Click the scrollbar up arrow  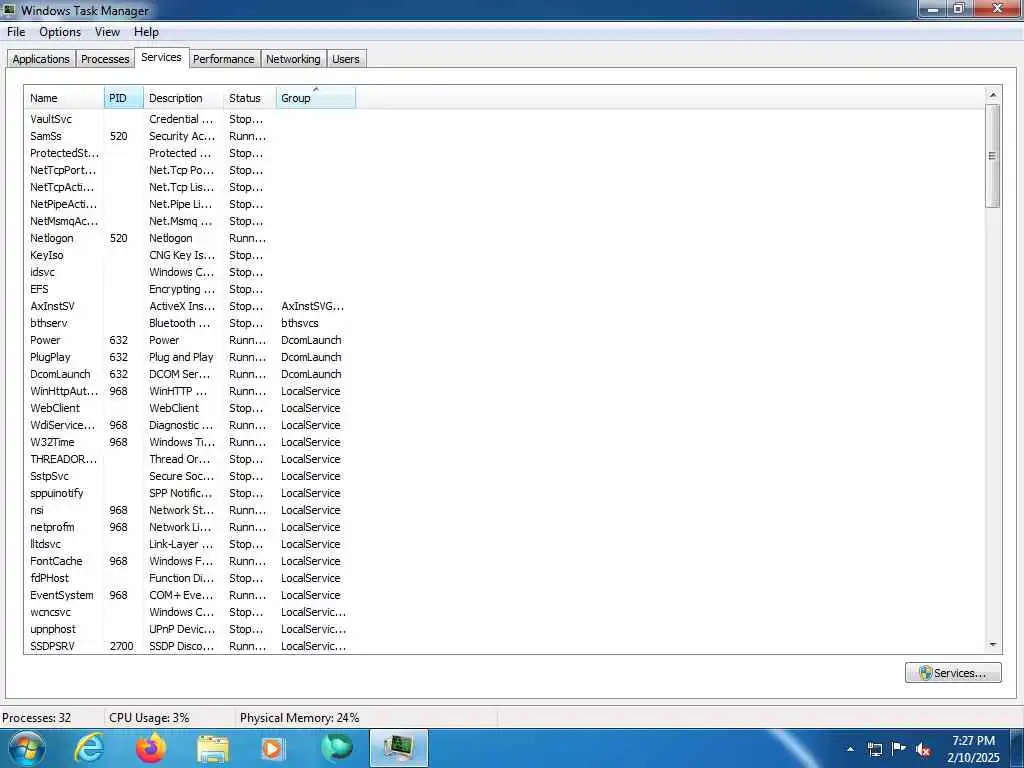point(993,95)
